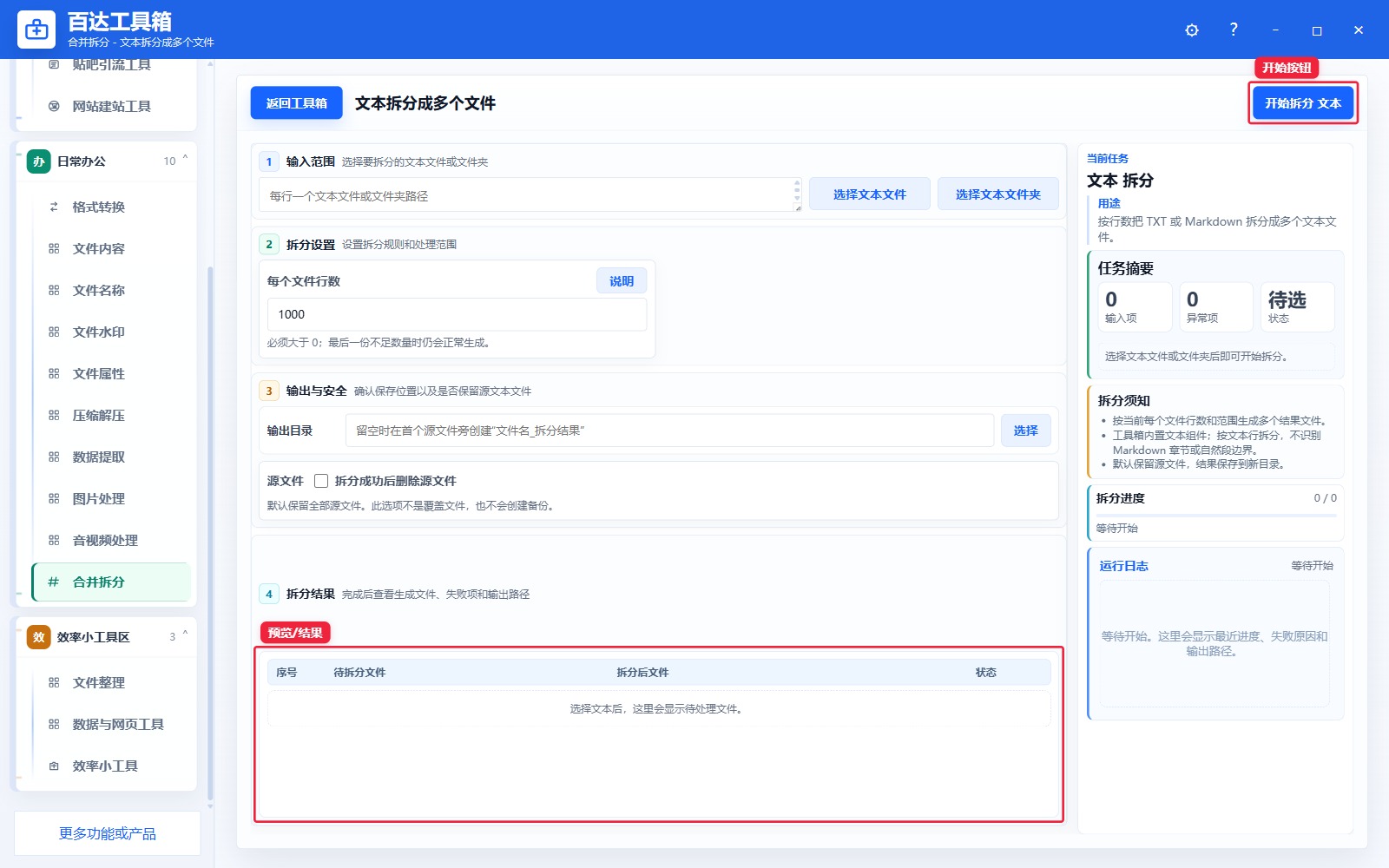Open settings gear in title bar
The height and width of the screenshot is (868, 1389).
1192,30
